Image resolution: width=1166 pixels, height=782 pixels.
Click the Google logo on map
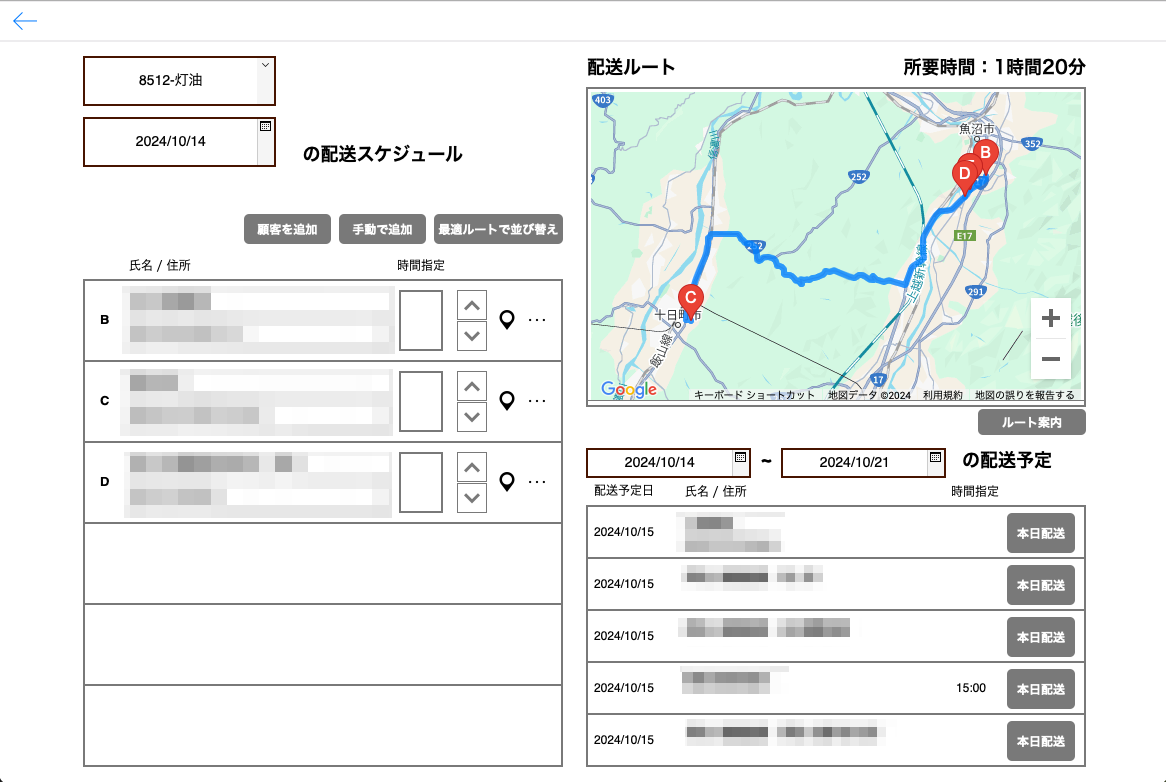point(628,390)
